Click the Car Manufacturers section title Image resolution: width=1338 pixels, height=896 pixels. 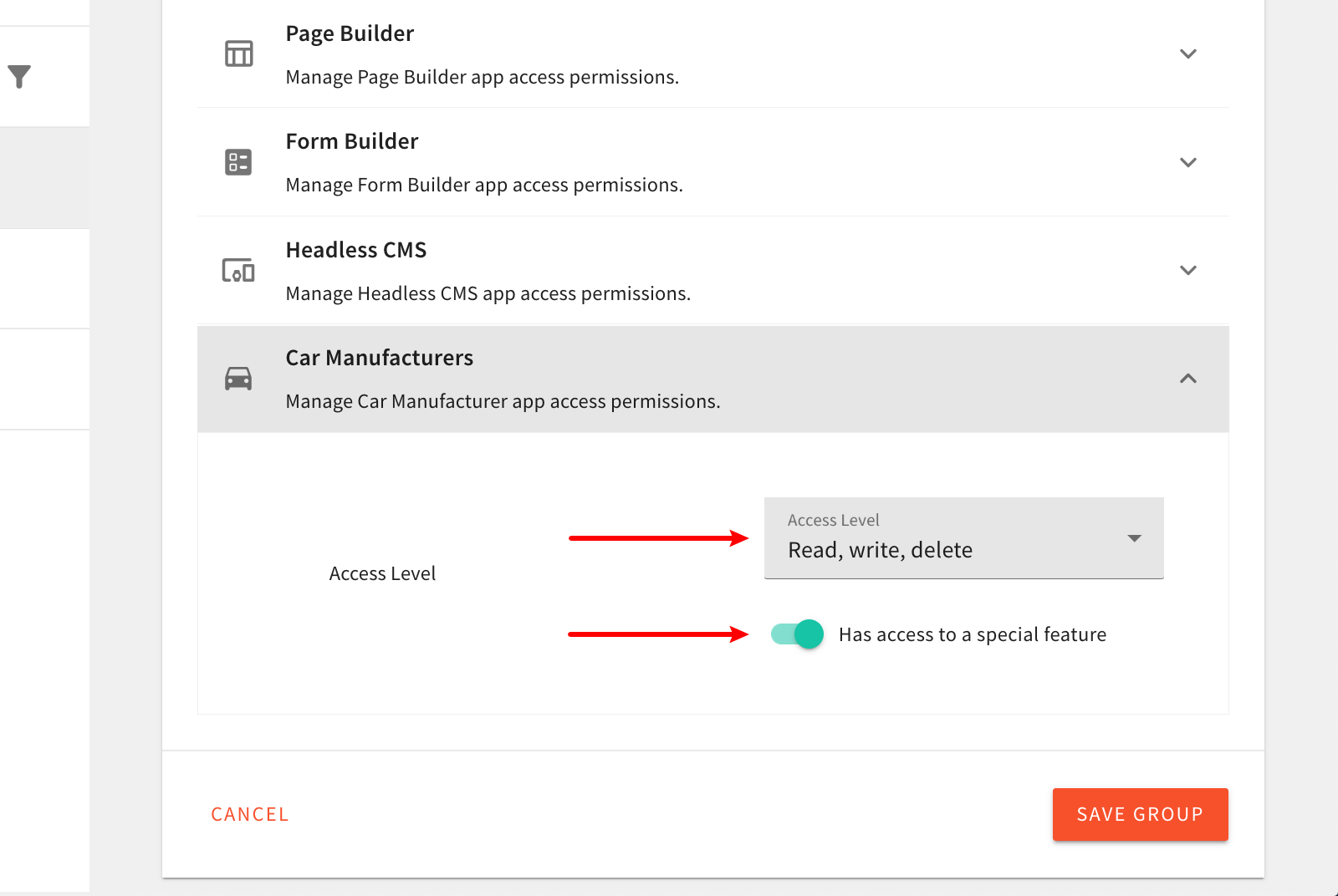380,358
